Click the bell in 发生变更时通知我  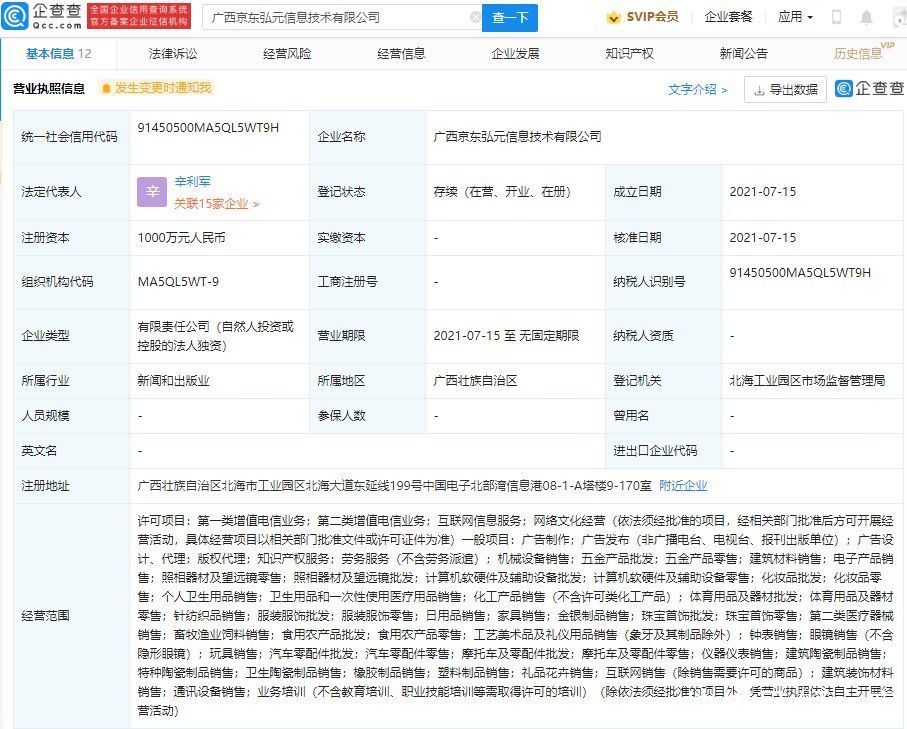[106, 89]
